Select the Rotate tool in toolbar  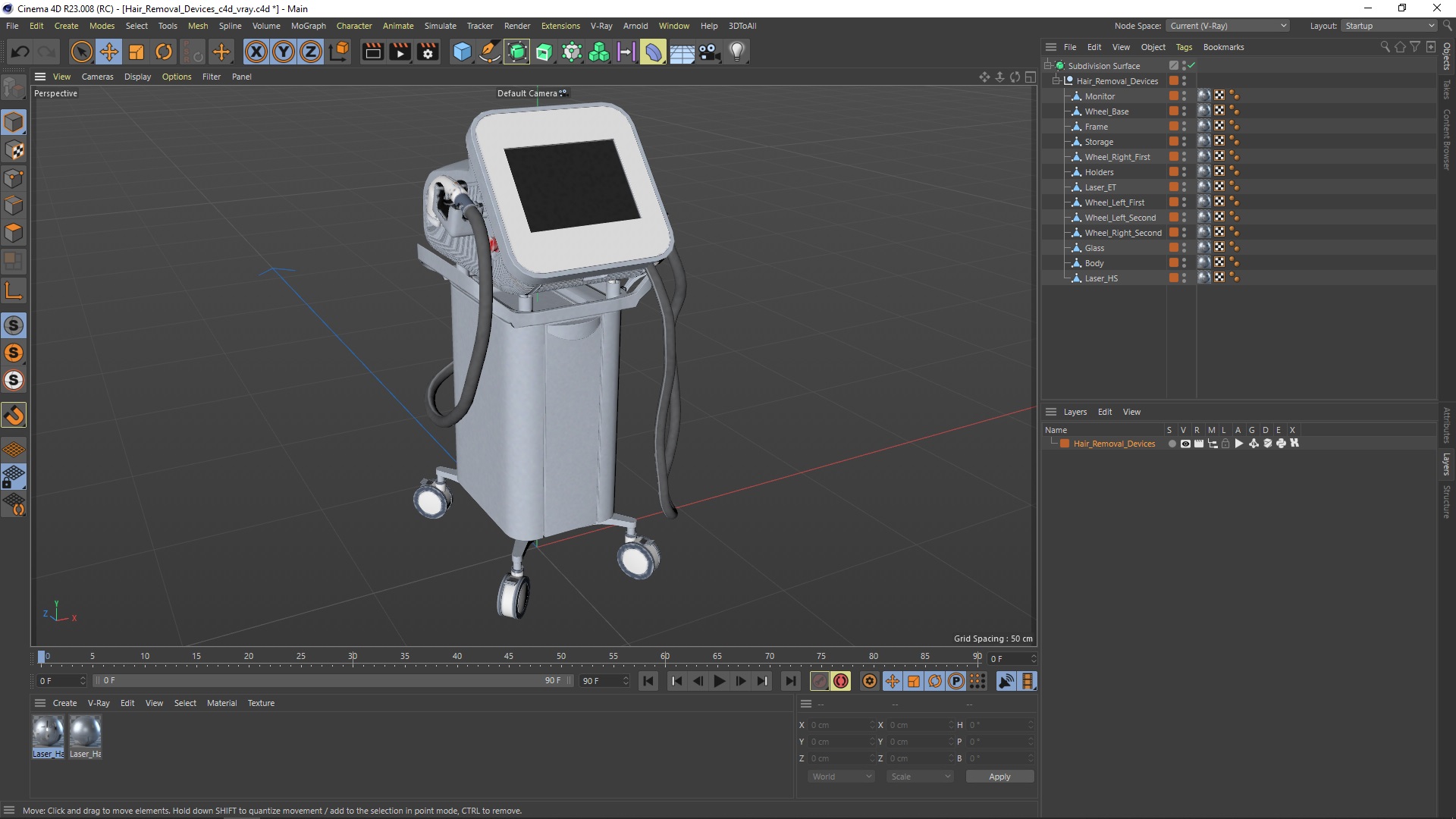pos(163,51)
